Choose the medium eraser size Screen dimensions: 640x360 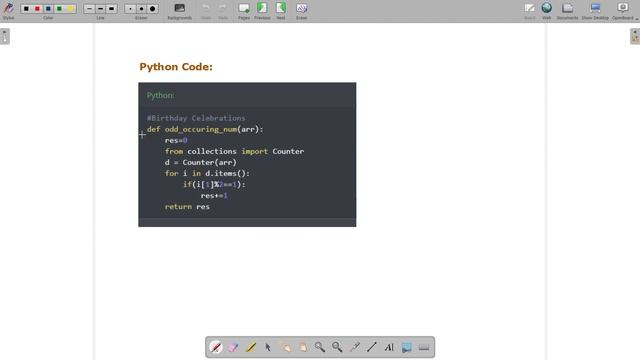click(141, 9)
